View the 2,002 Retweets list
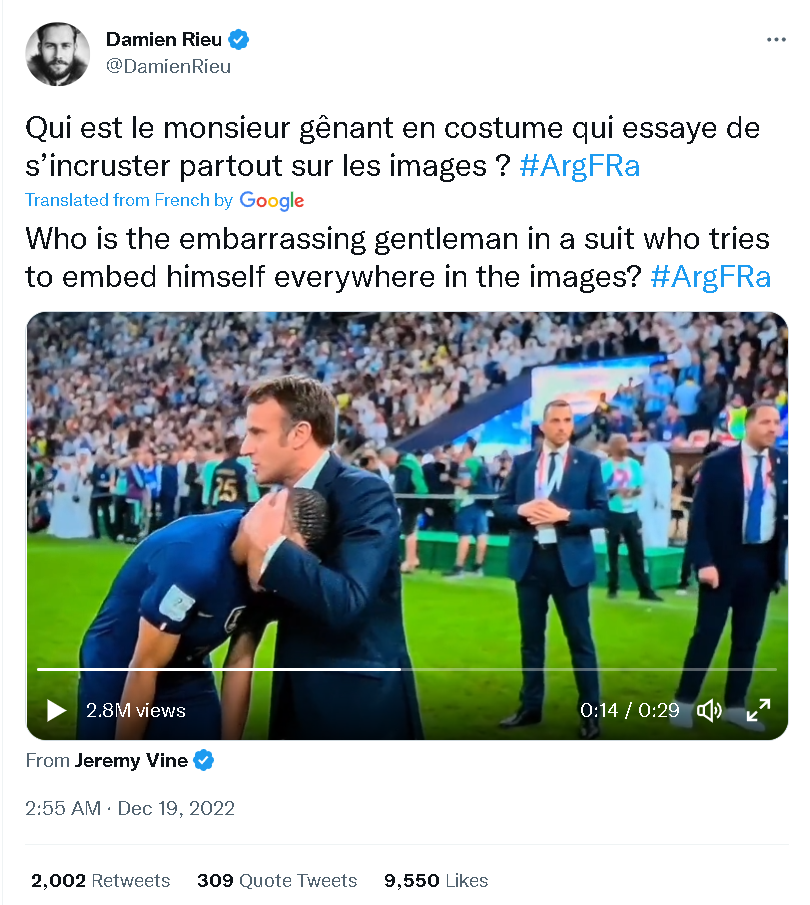 coord(100,881)
